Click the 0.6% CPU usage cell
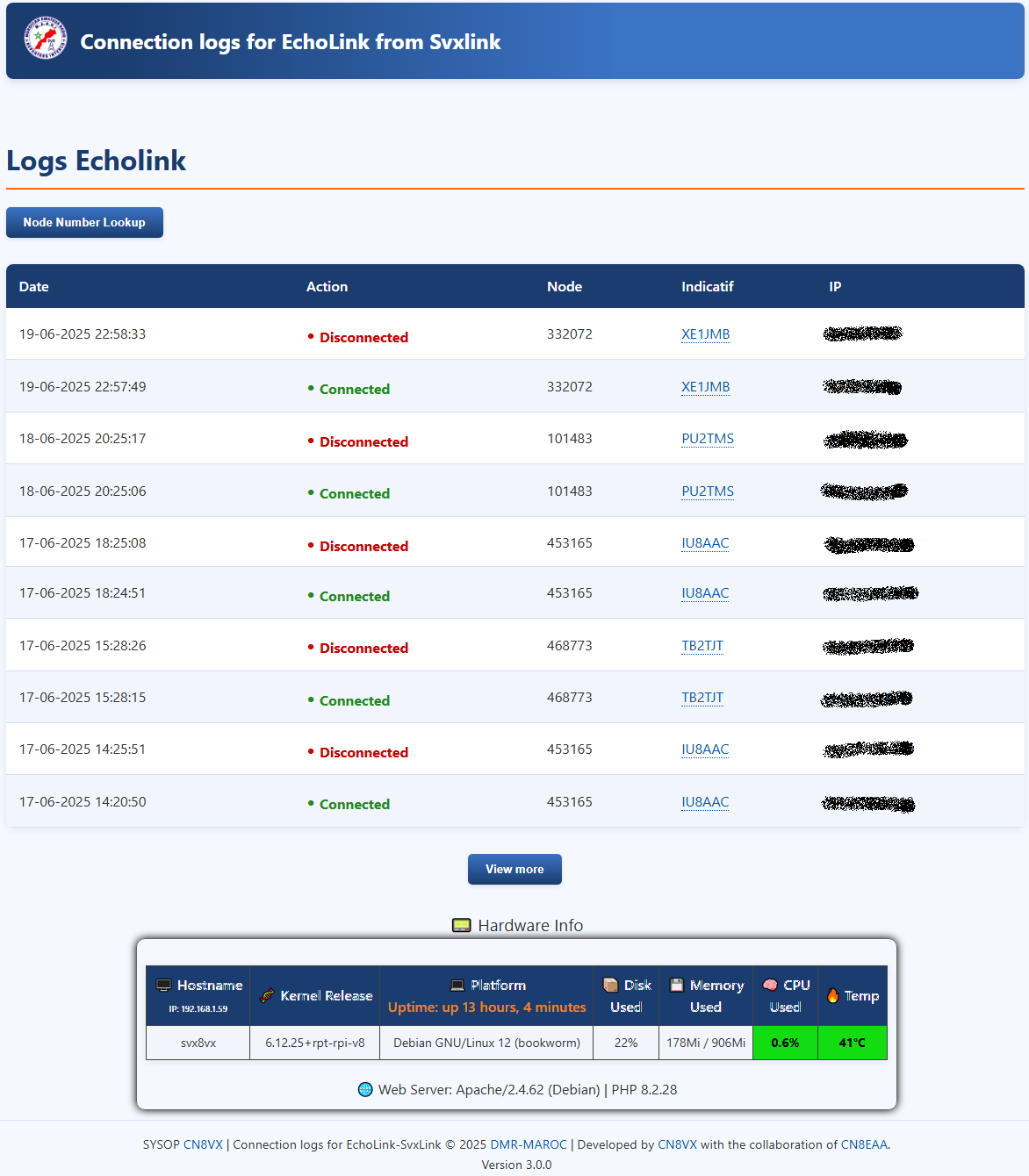Image resolution: width=1029 pixels, height=1176 pixels. [785, 1043]
